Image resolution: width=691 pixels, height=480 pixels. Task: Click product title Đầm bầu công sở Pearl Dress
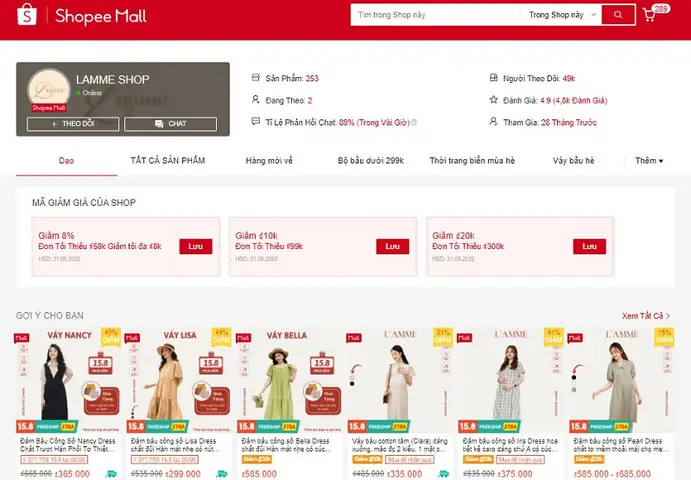coord(621,445)
